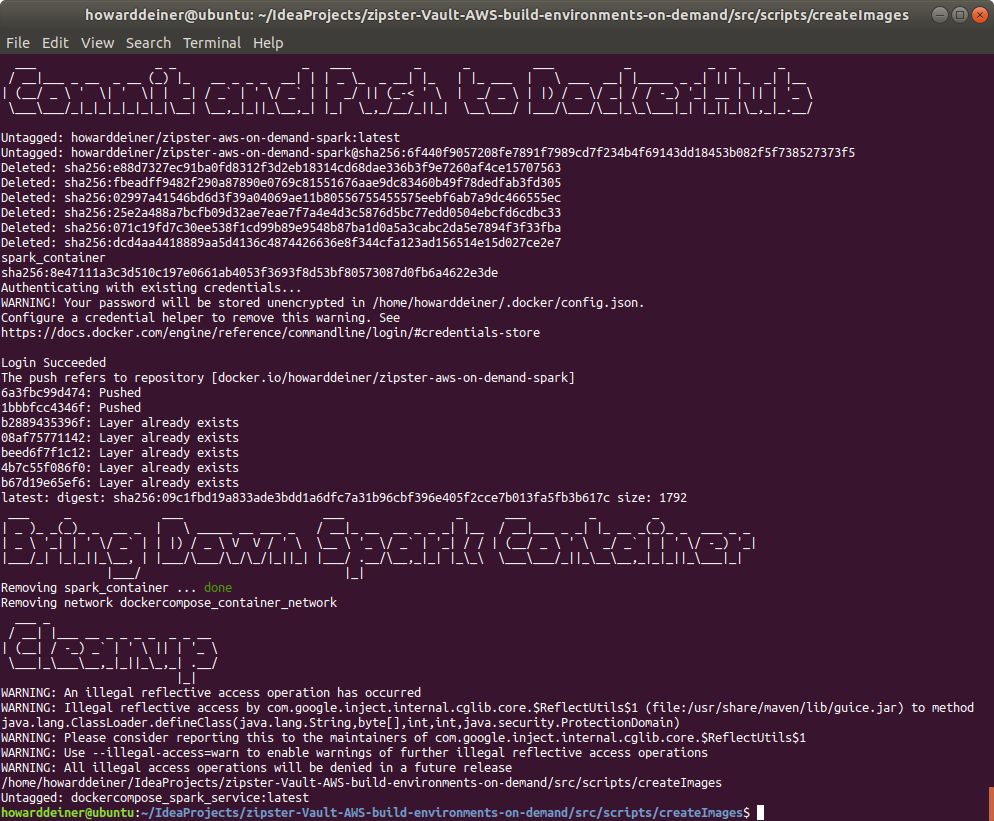Minimize the terminal window

point(940,15)
